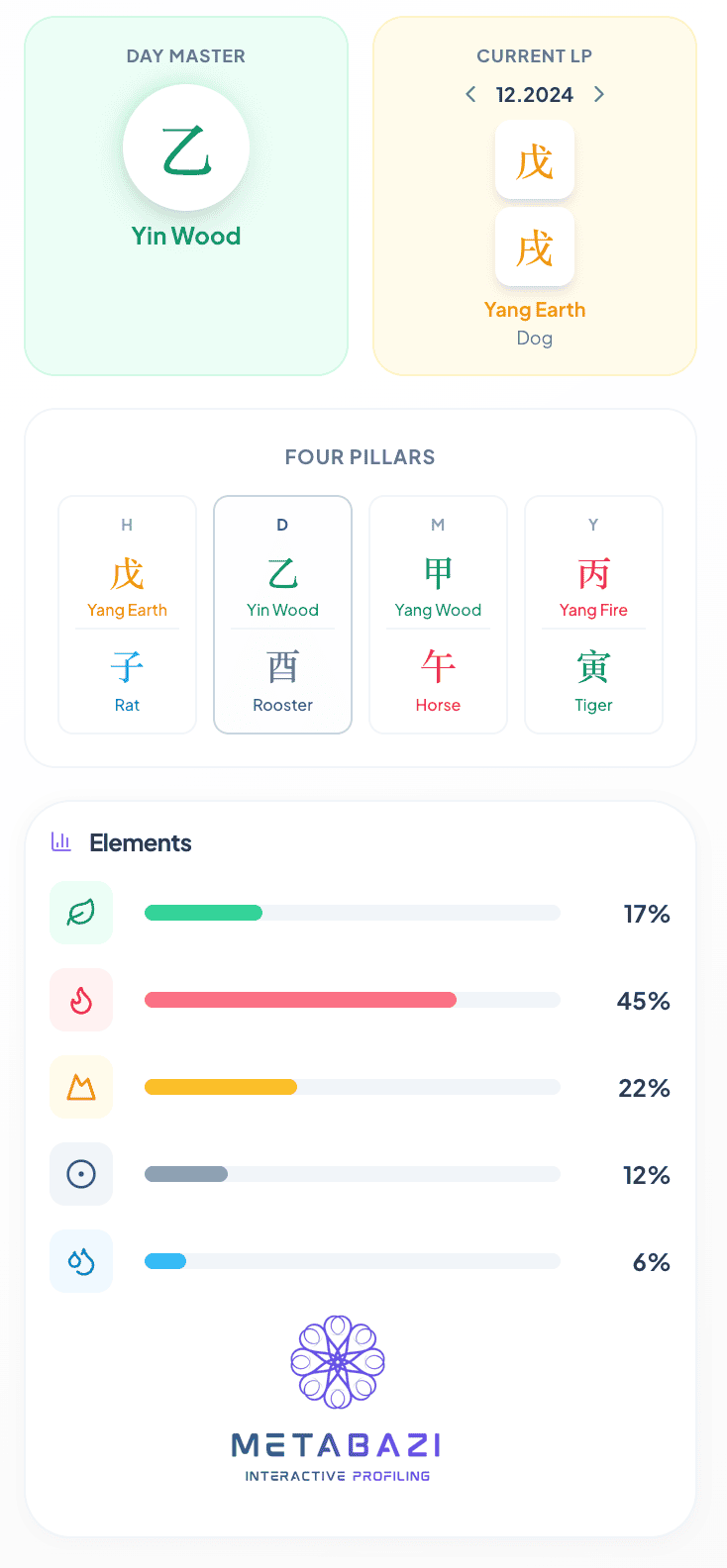The height and width of the screenshot is (1568, 727).
Task: Click the MetaBazi flower logo
Action: tap(338, 1361)
